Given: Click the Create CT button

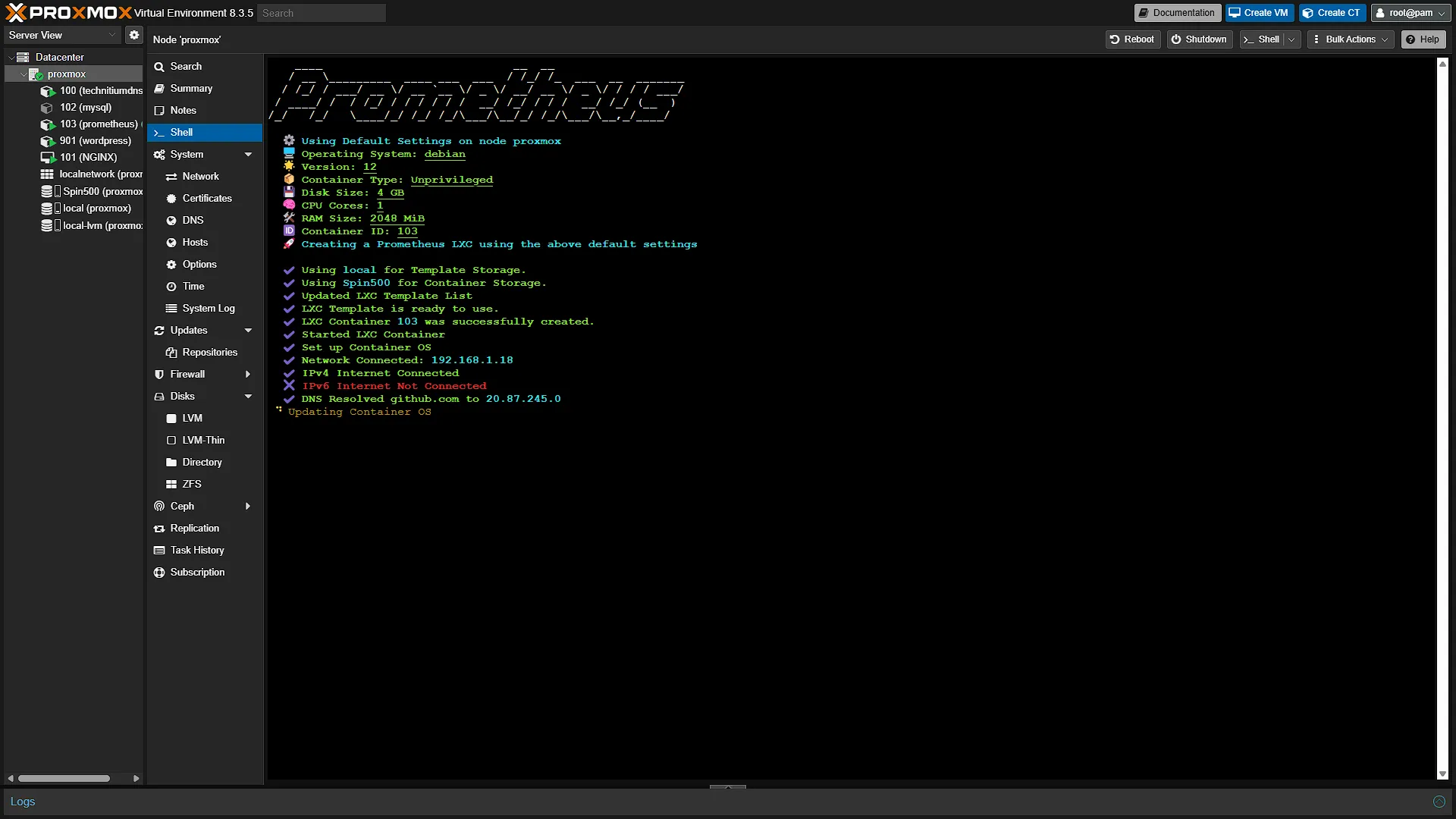Looking at the screenshot, I should [x=1332, y=13].
